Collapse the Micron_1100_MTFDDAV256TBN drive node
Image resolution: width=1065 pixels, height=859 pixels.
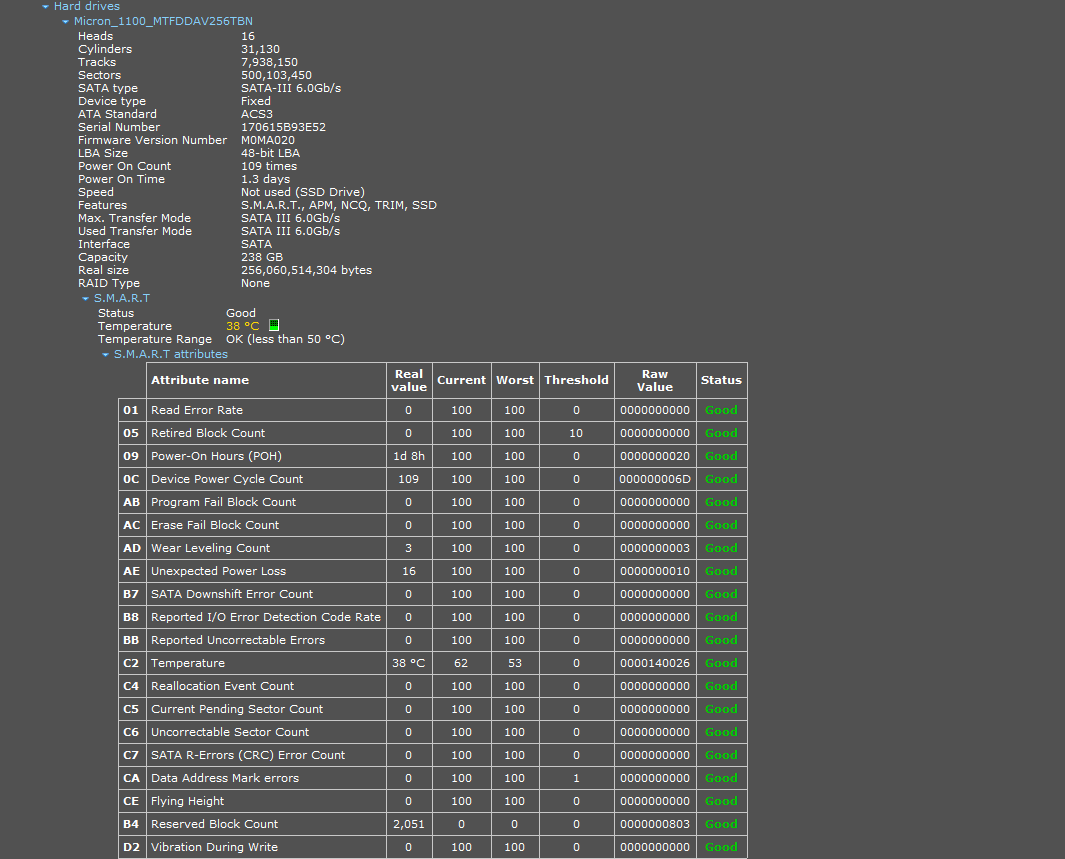tap(65, 21)
